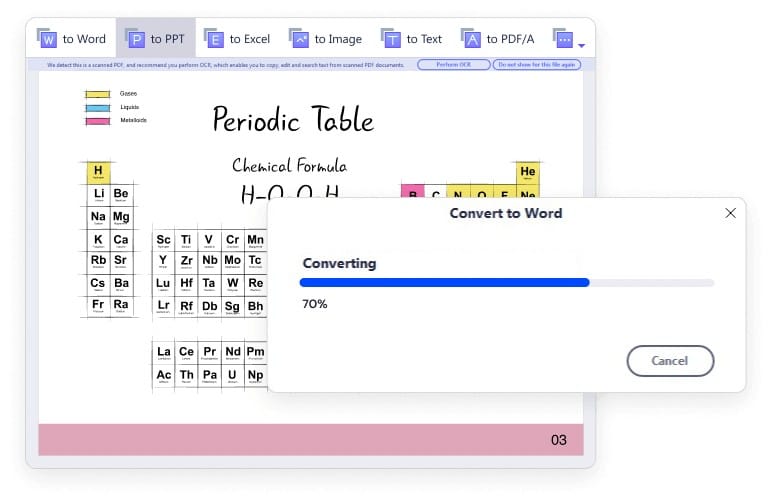Click the more conversion options icon

(x=563, y=38)
